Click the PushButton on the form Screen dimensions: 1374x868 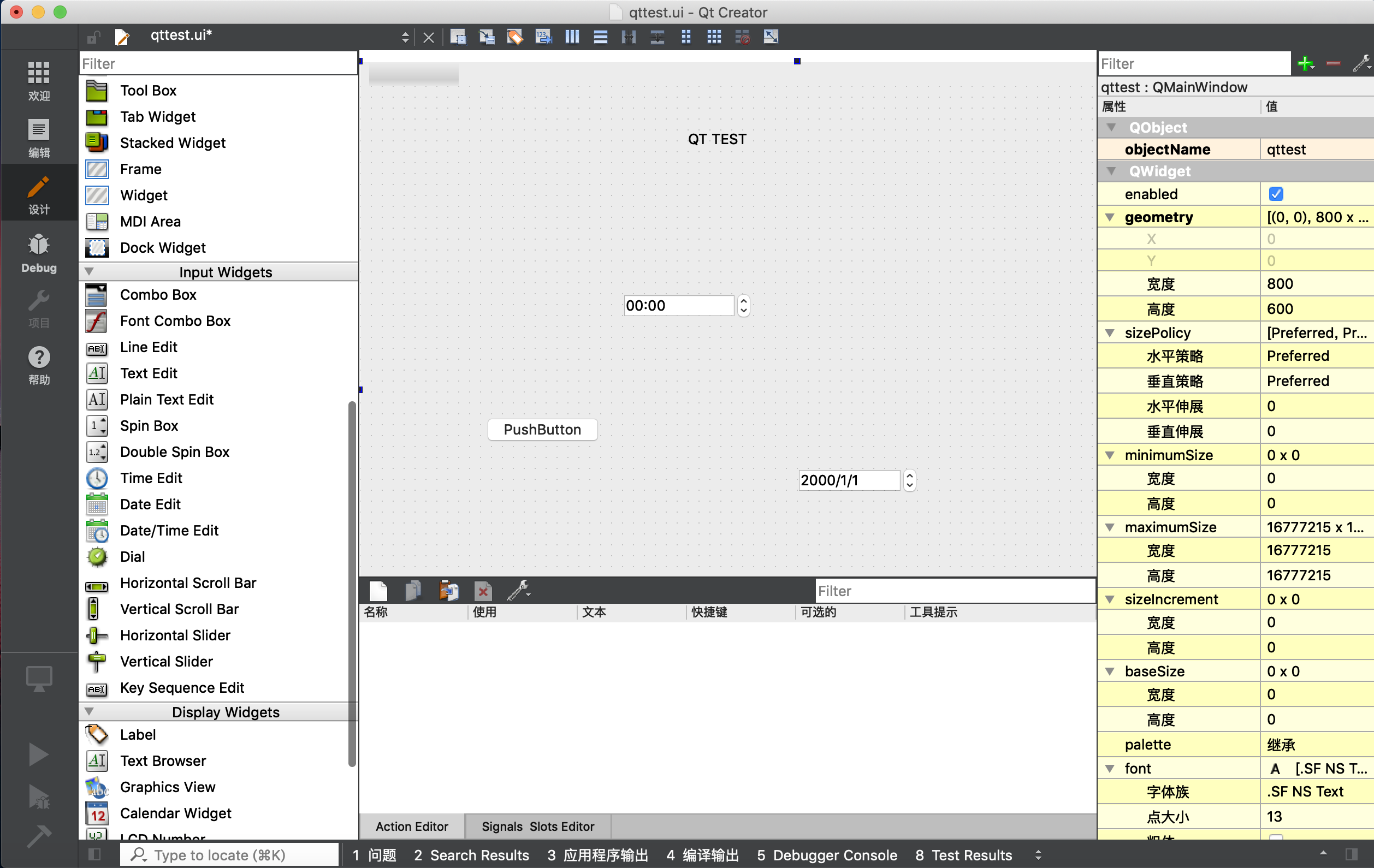click(542, 430)
